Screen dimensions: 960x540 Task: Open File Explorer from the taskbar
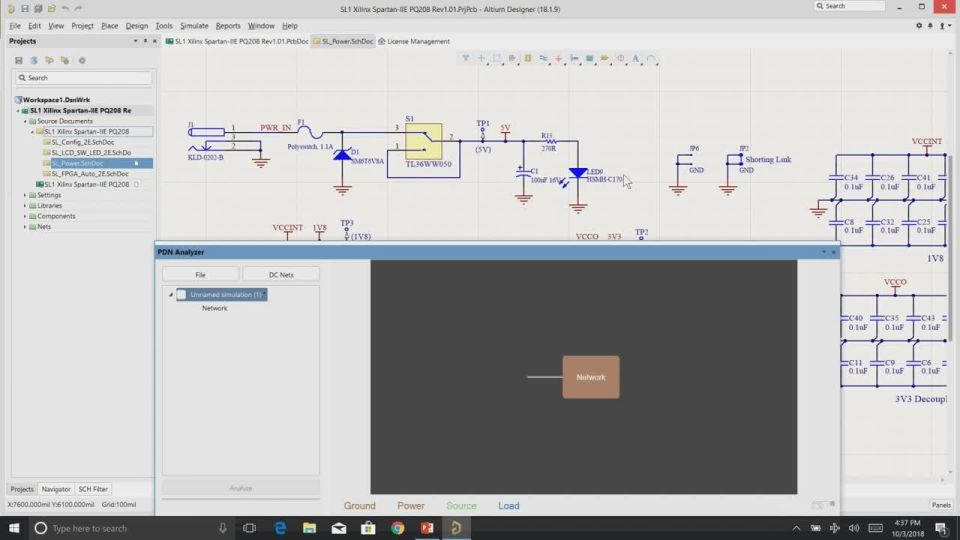pos(309,528)
